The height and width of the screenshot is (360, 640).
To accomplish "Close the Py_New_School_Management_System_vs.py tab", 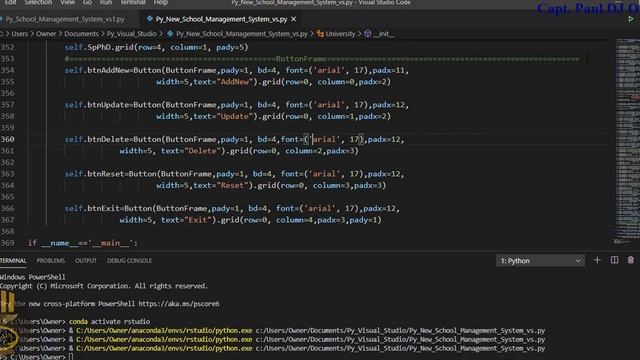I will 293,19.
